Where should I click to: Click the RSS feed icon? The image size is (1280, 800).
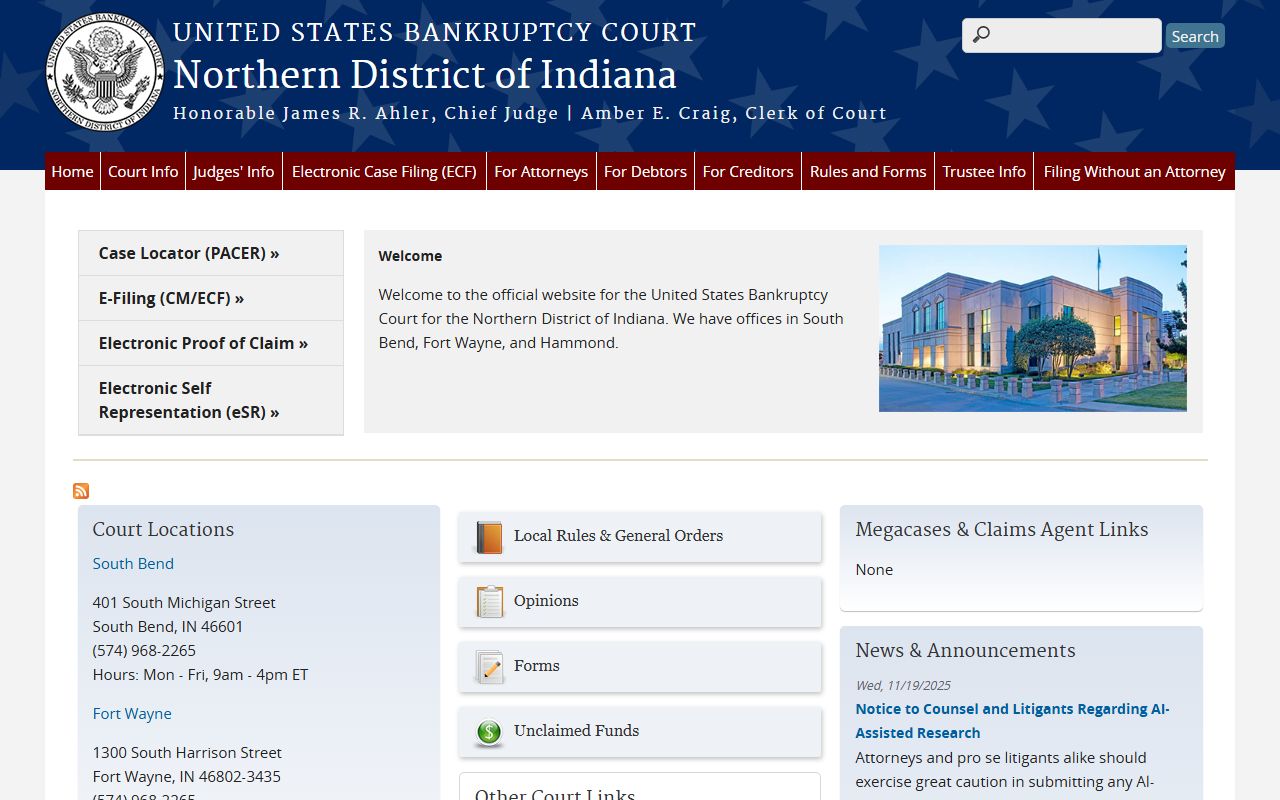click(81, 491)
